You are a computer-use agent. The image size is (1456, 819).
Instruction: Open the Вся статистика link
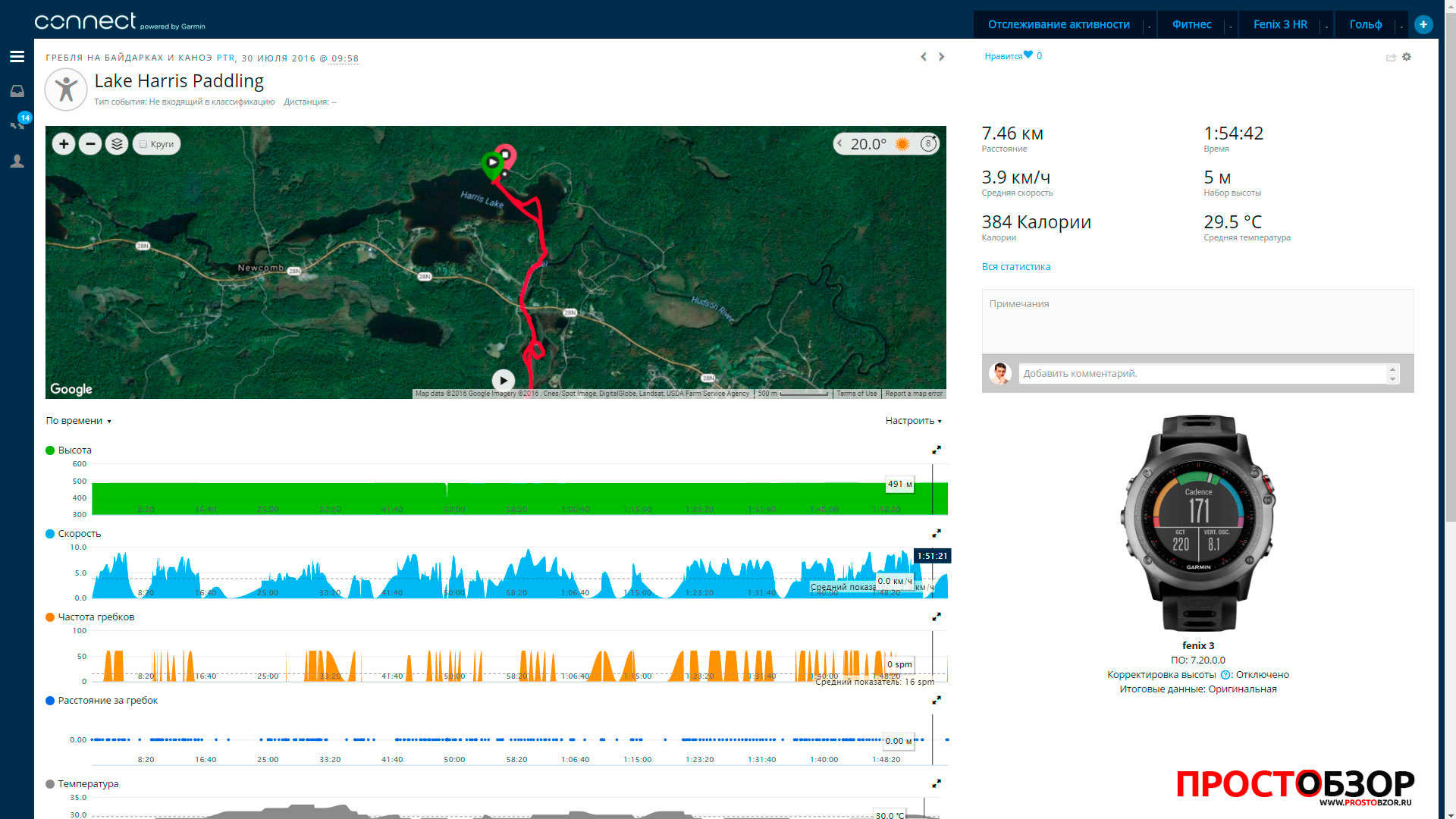[x=1015, y=267]
